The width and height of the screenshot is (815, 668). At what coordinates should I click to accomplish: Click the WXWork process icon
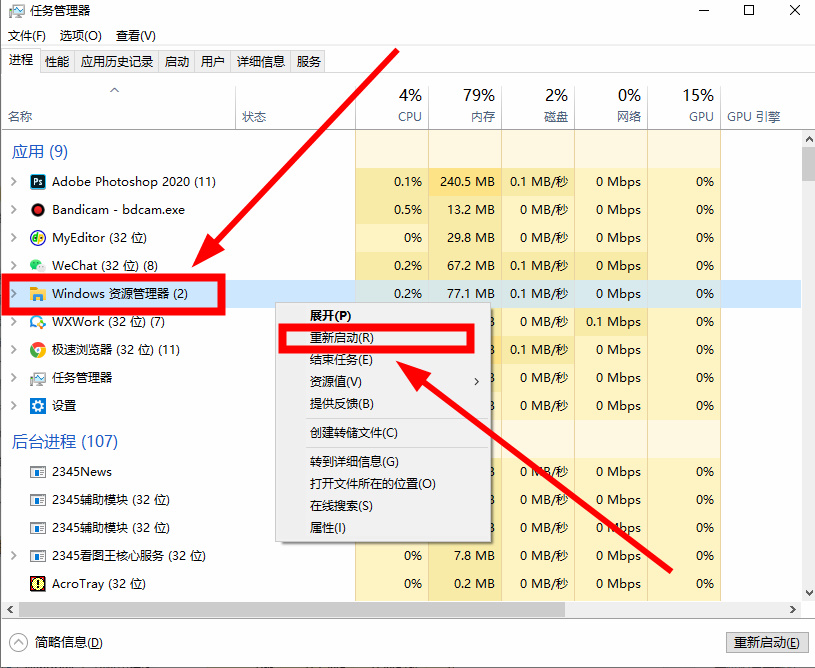[39, 322]
